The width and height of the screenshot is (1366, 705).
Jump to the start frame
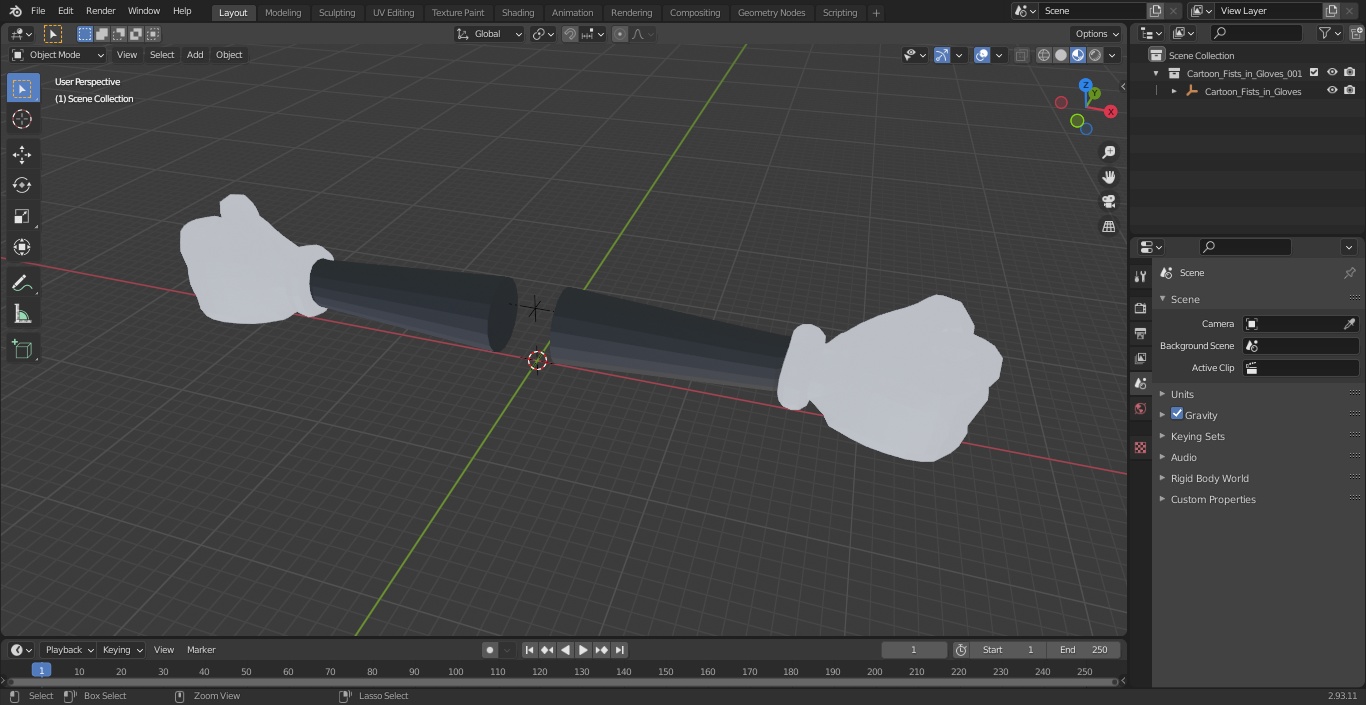point(530,650)
